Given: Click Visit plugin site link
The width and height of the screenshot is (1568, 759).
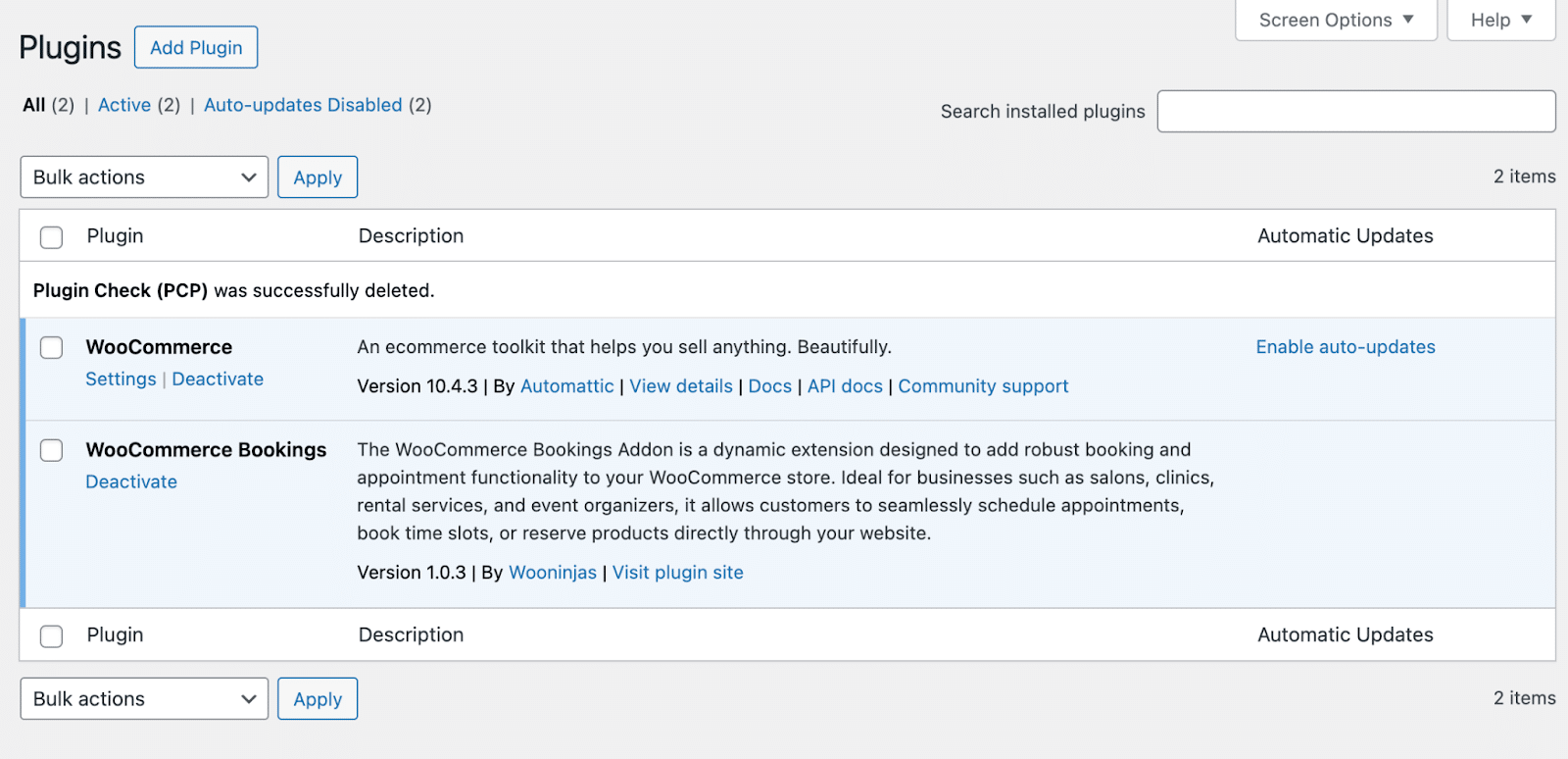Looking at the screenshot, I should (x=678, y=573).
